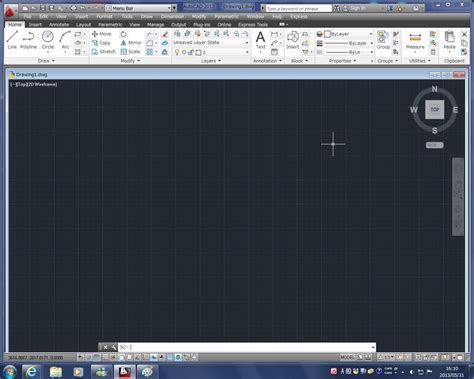The width and height of the screenshot is (474, 379).
Task: Click the Insert block icon
Action: [x=293, y=40]
